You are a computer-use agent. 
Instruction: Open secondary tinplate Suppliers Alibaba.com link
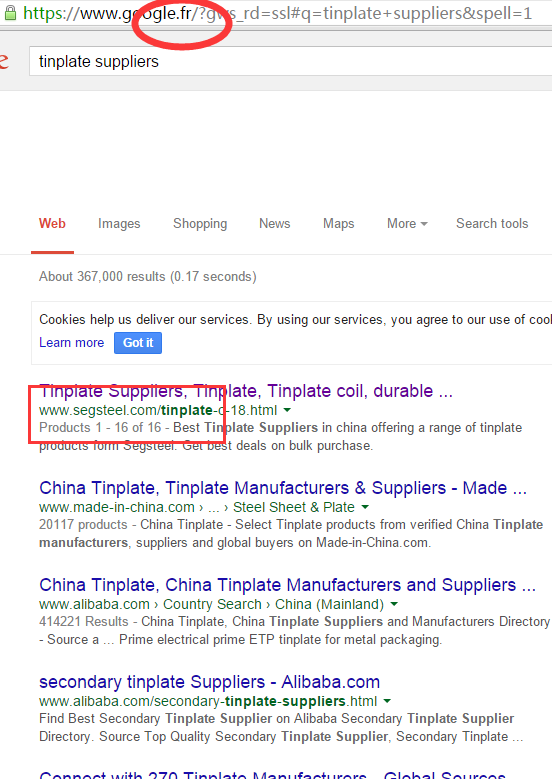pyautogui.click(x=209, y=682)
